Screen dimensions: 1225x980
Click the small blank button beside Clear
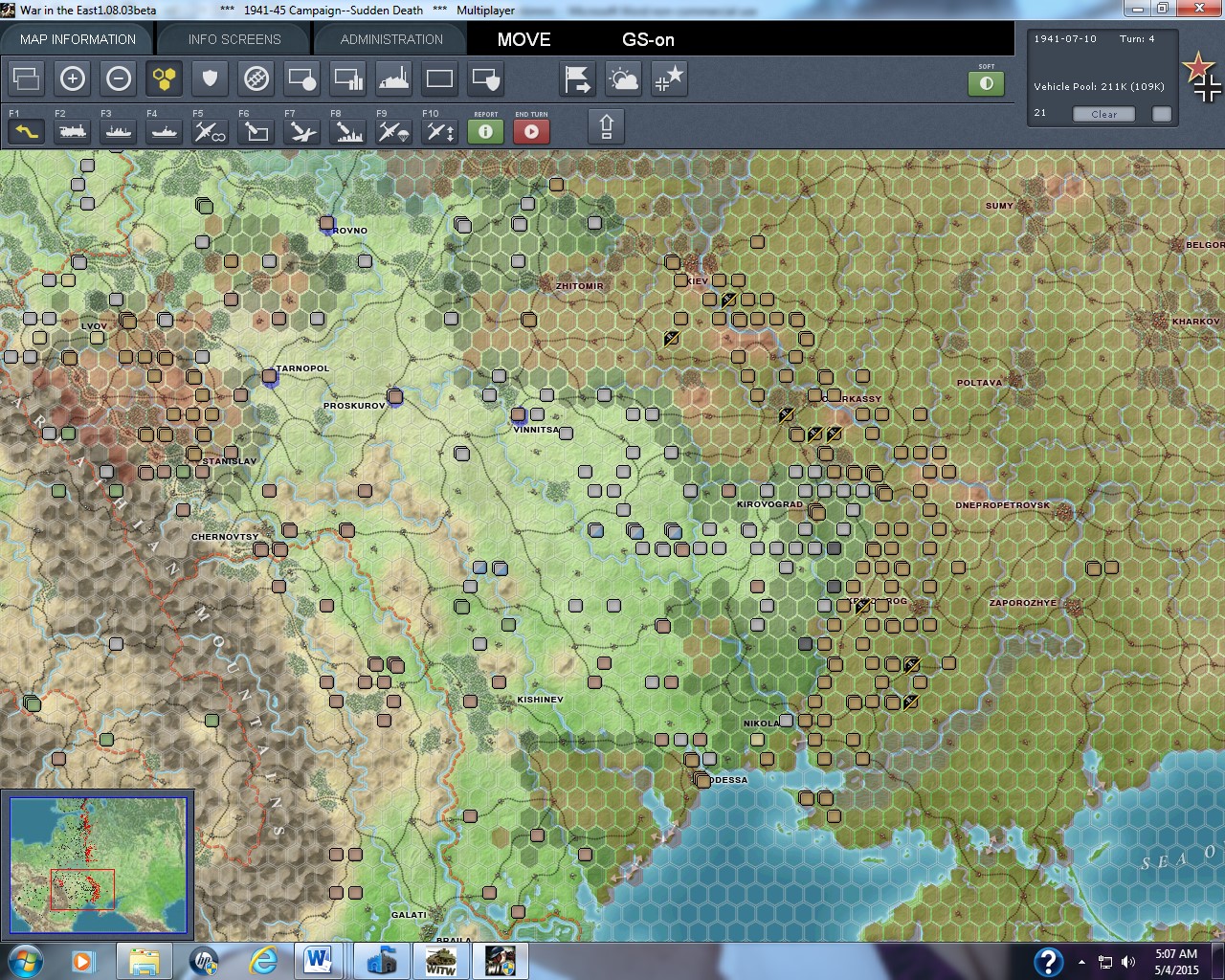coord(1162,114)
